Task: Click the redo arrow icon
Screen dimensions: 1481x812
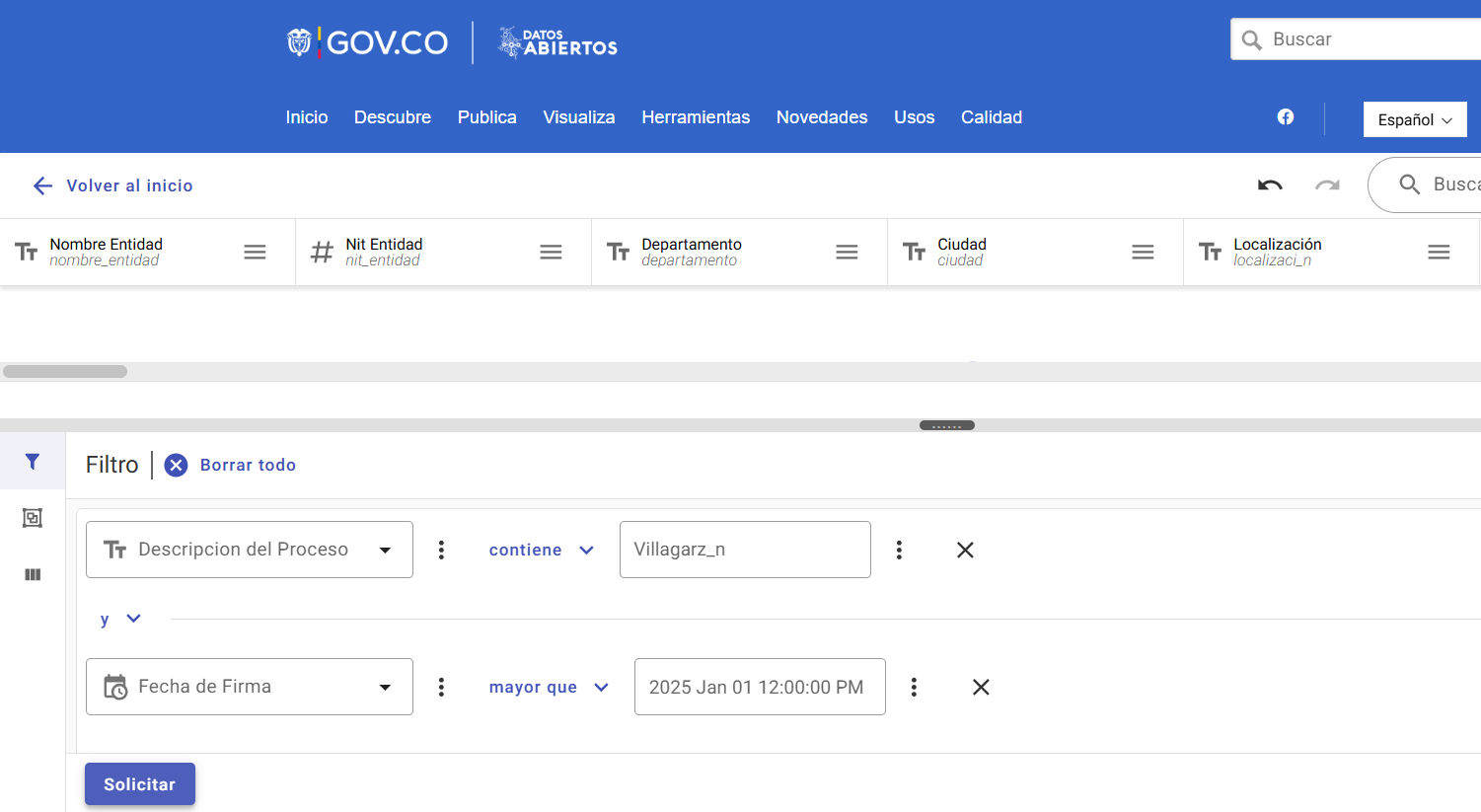Action: click(x=1327, y=185)
